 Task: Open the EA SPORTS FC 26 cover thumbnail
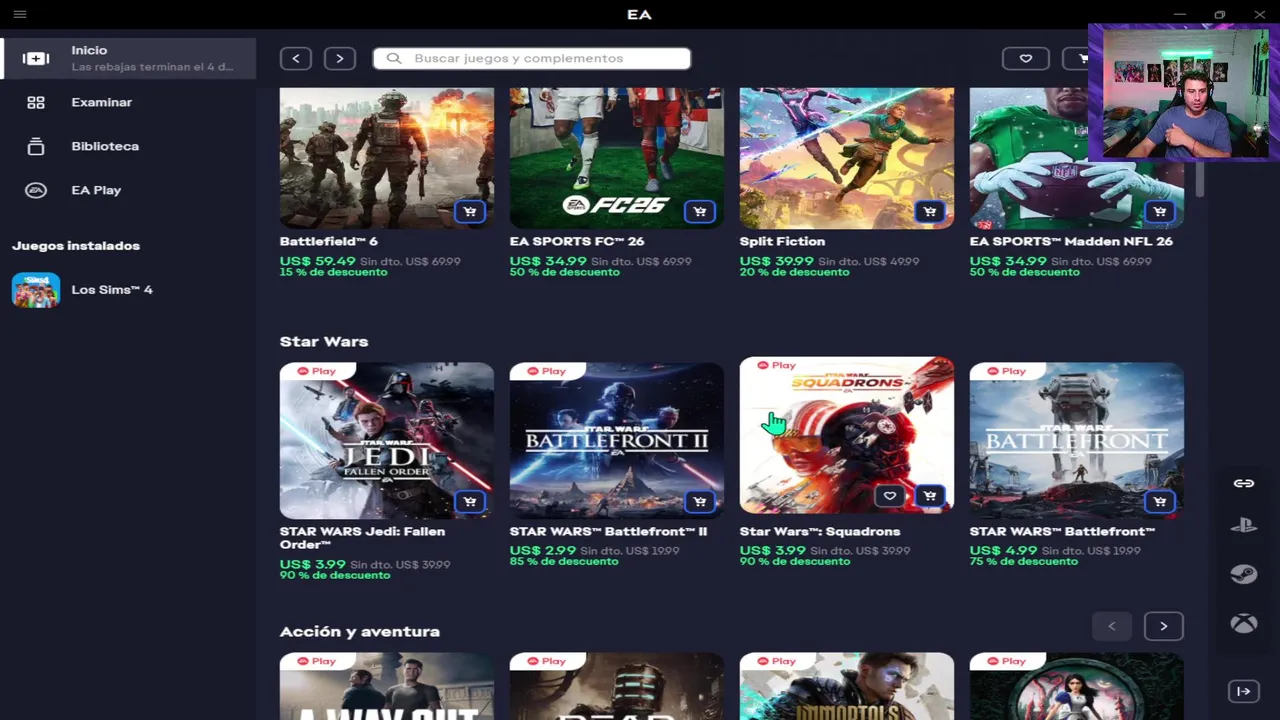617,158
